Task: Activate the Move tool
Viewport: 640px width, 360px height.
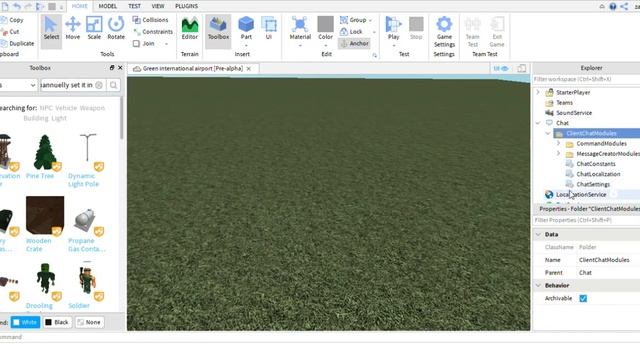Action: (73, 29)
